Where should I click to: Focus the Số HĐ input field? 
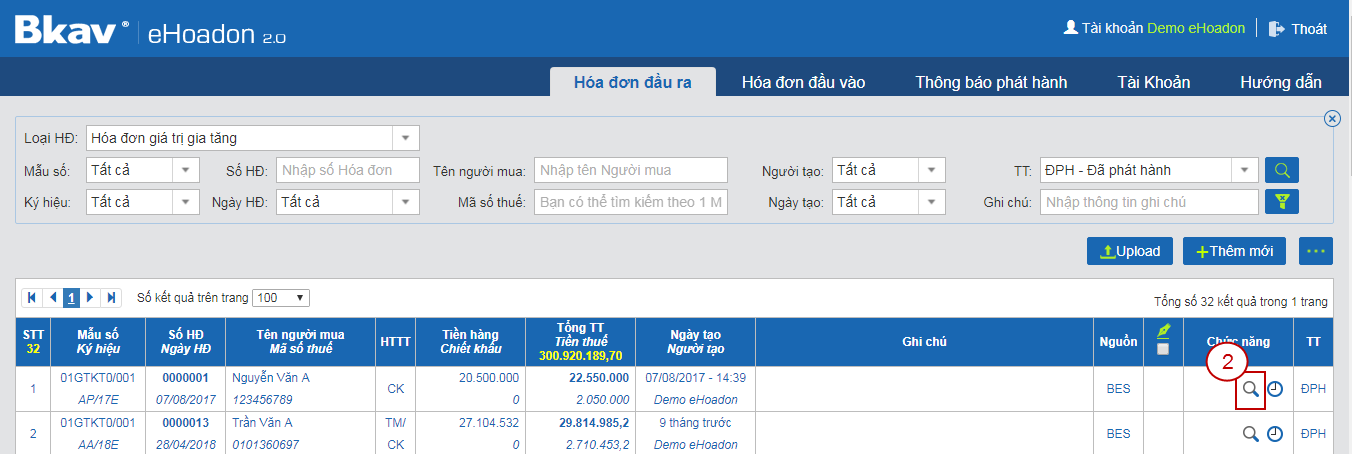point(348,170)
